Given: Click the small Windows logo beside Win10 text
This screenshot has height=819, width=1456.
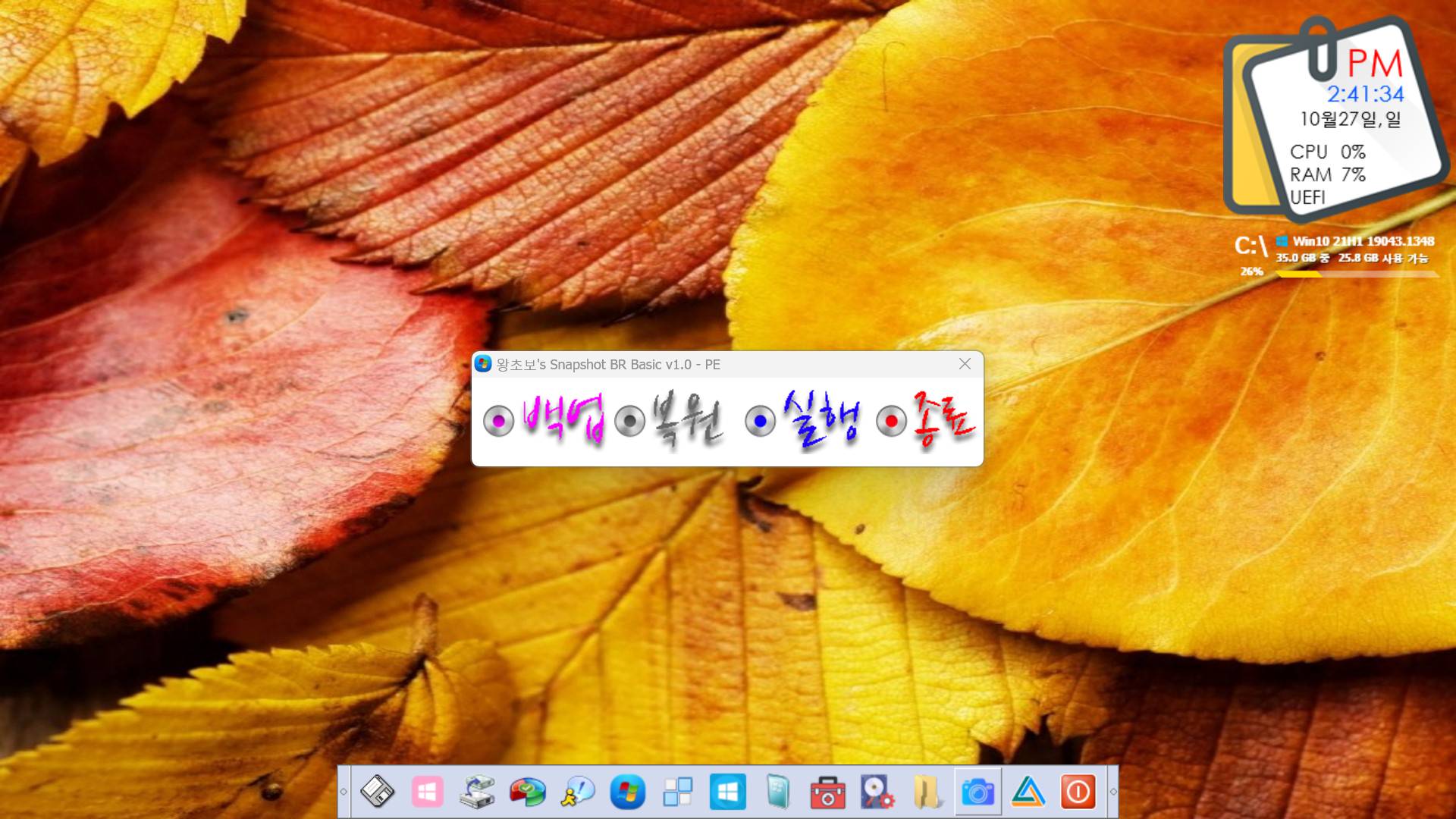Looking at the screenshot, I should coord(1282,241).
